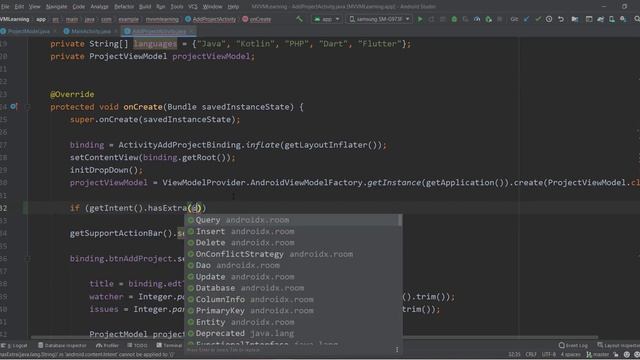Screen dimensions: 640x360
Task: Open Project Structure folder icon in toolbar
Action: [575, 19]
